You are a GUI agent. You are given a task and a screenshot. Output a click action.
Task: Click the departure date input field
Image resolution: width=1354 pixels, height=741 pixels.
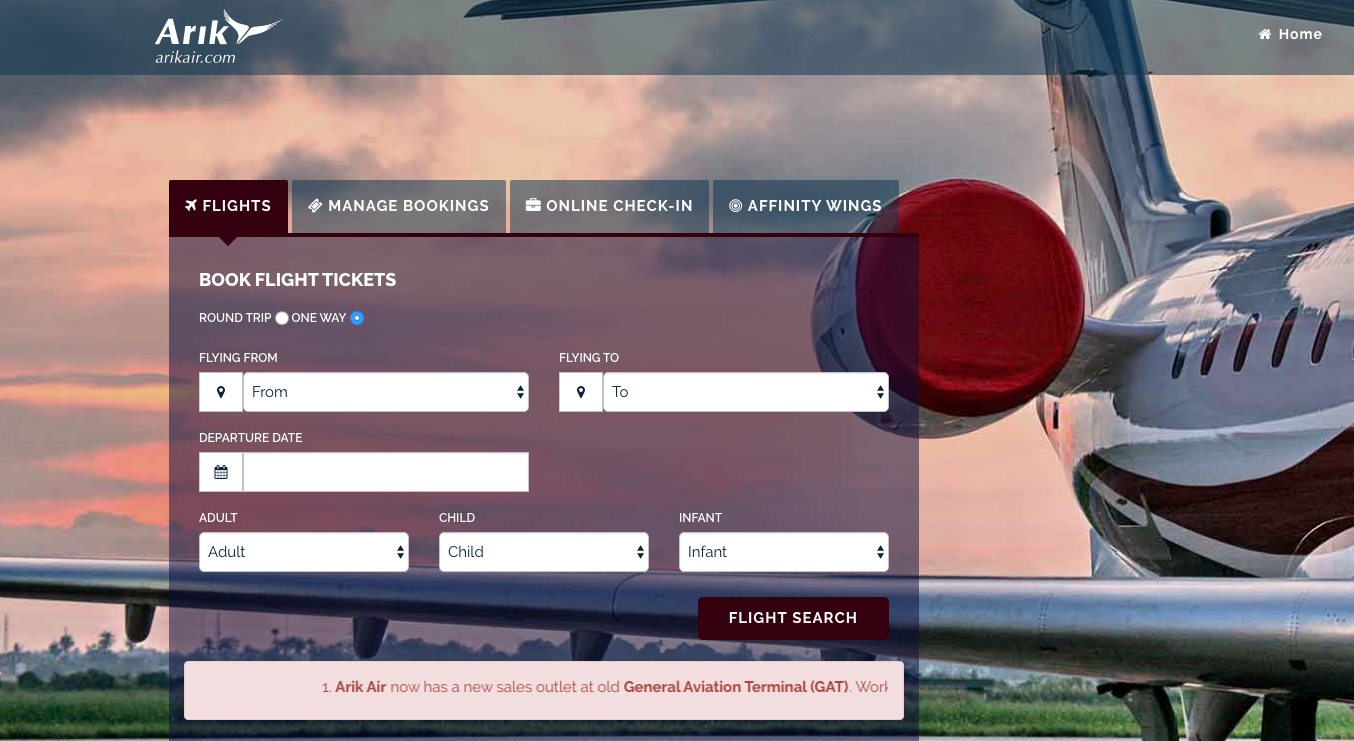(386, 472)
